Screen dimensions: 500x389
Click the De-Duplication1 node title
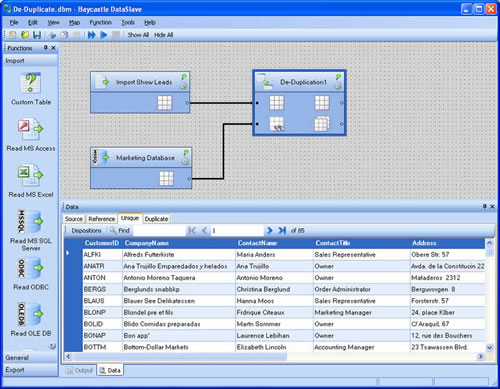303,82
